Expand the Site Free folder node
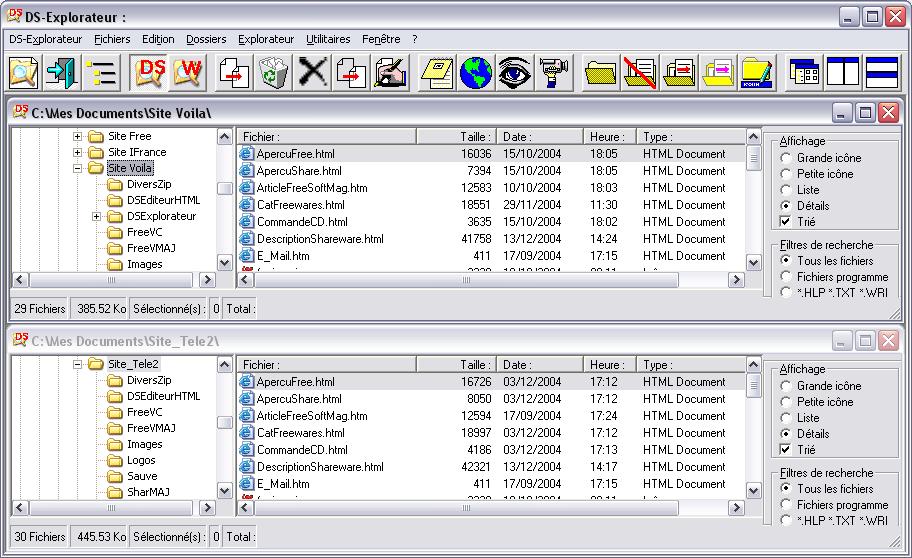912x558 pixels. [78, 136]
